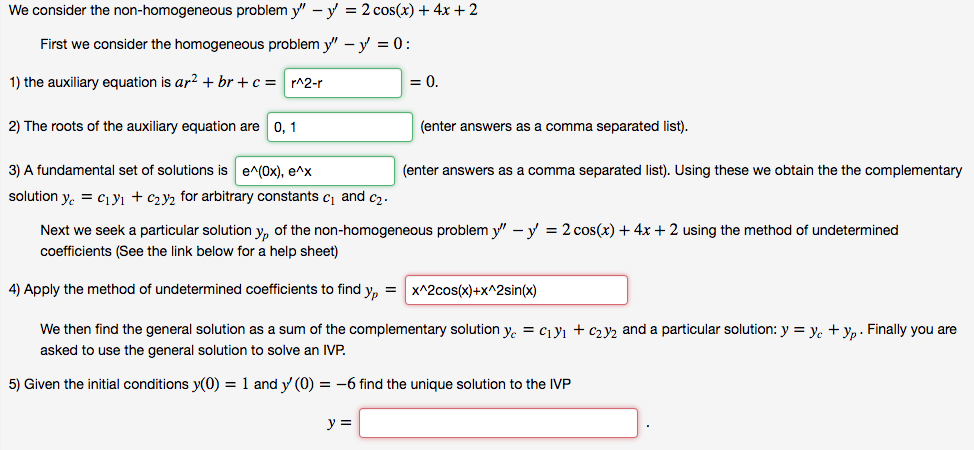974x450 pixels.
Task: Click the auxiliary equation field containing r^2-r
Action: [343, 83]
